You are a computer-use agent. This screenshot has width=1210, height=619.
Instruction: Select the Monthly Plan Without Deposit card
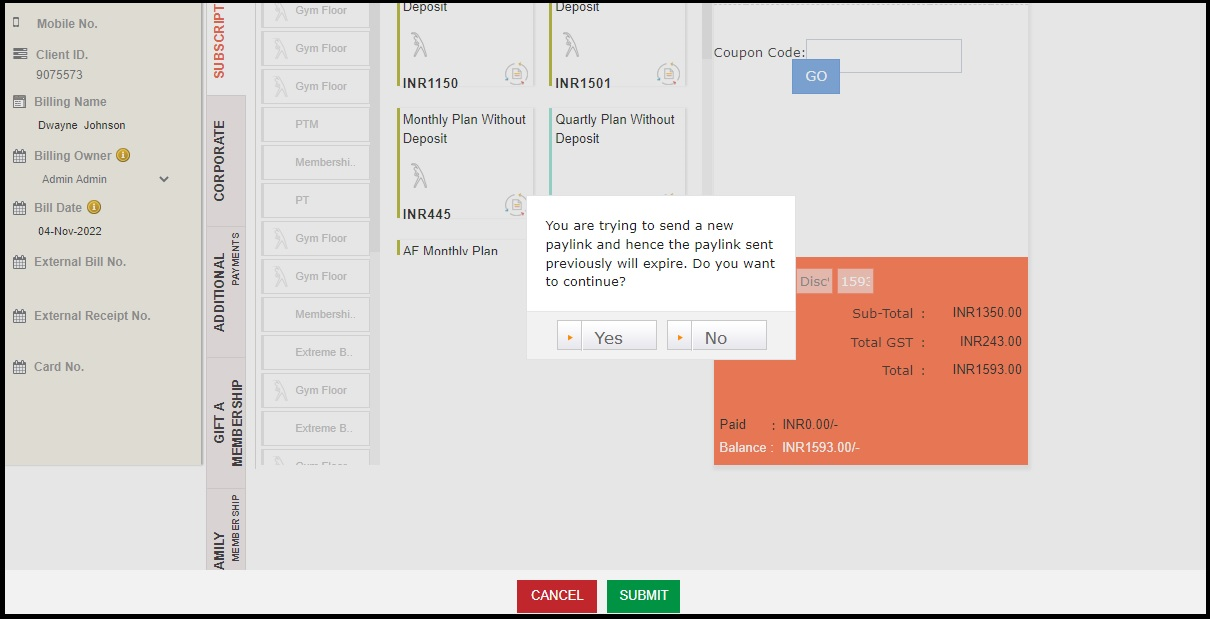pos(465,165)
